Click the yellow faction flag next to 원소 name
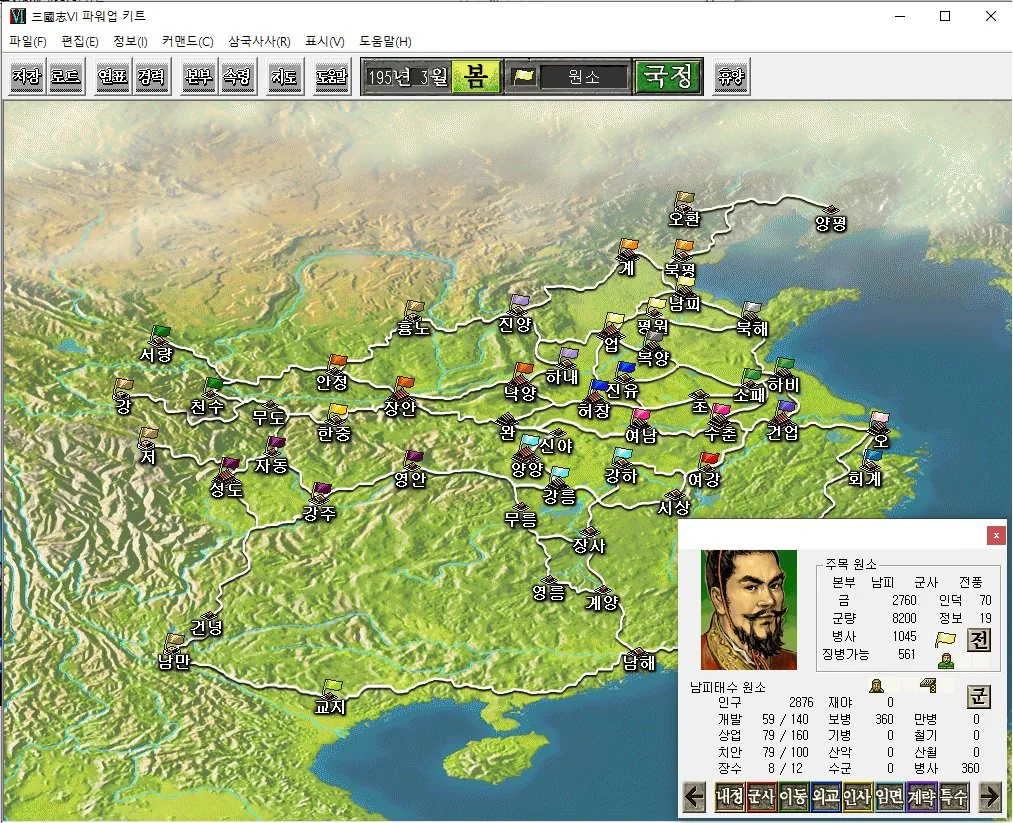 point(523,76)
